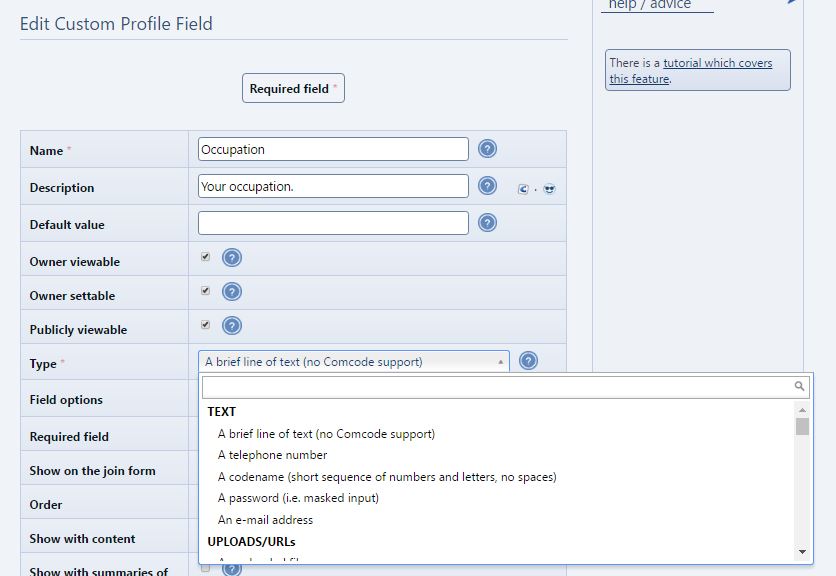Toggle the Owner settable checkbox
This screenshot has width=836, height=576.
pos(205,291)
